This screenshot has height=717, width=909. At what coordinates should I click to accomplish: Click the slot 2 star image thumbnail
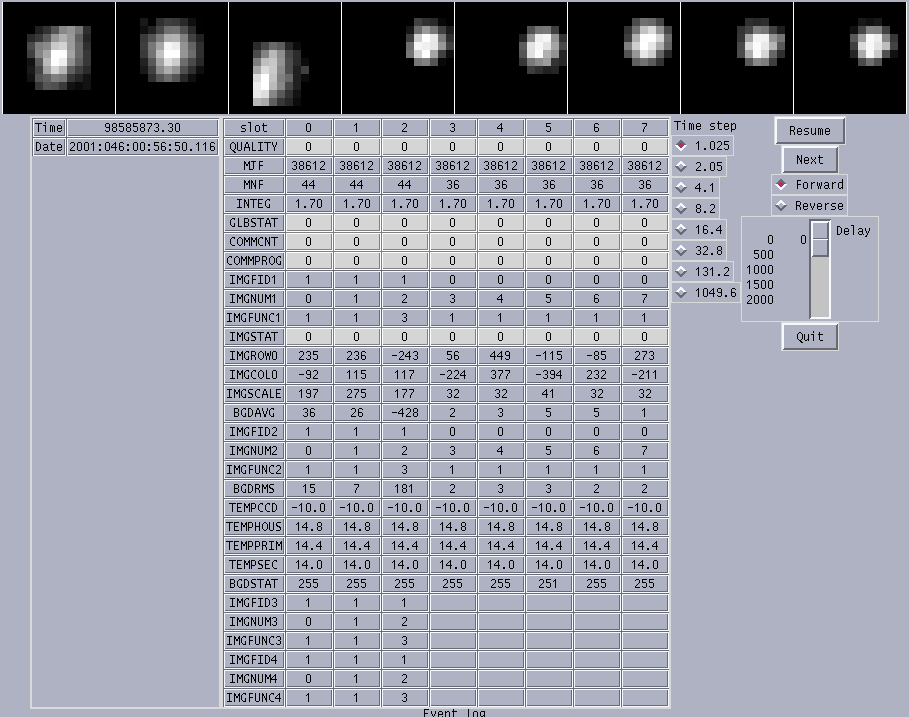(285, 57)
